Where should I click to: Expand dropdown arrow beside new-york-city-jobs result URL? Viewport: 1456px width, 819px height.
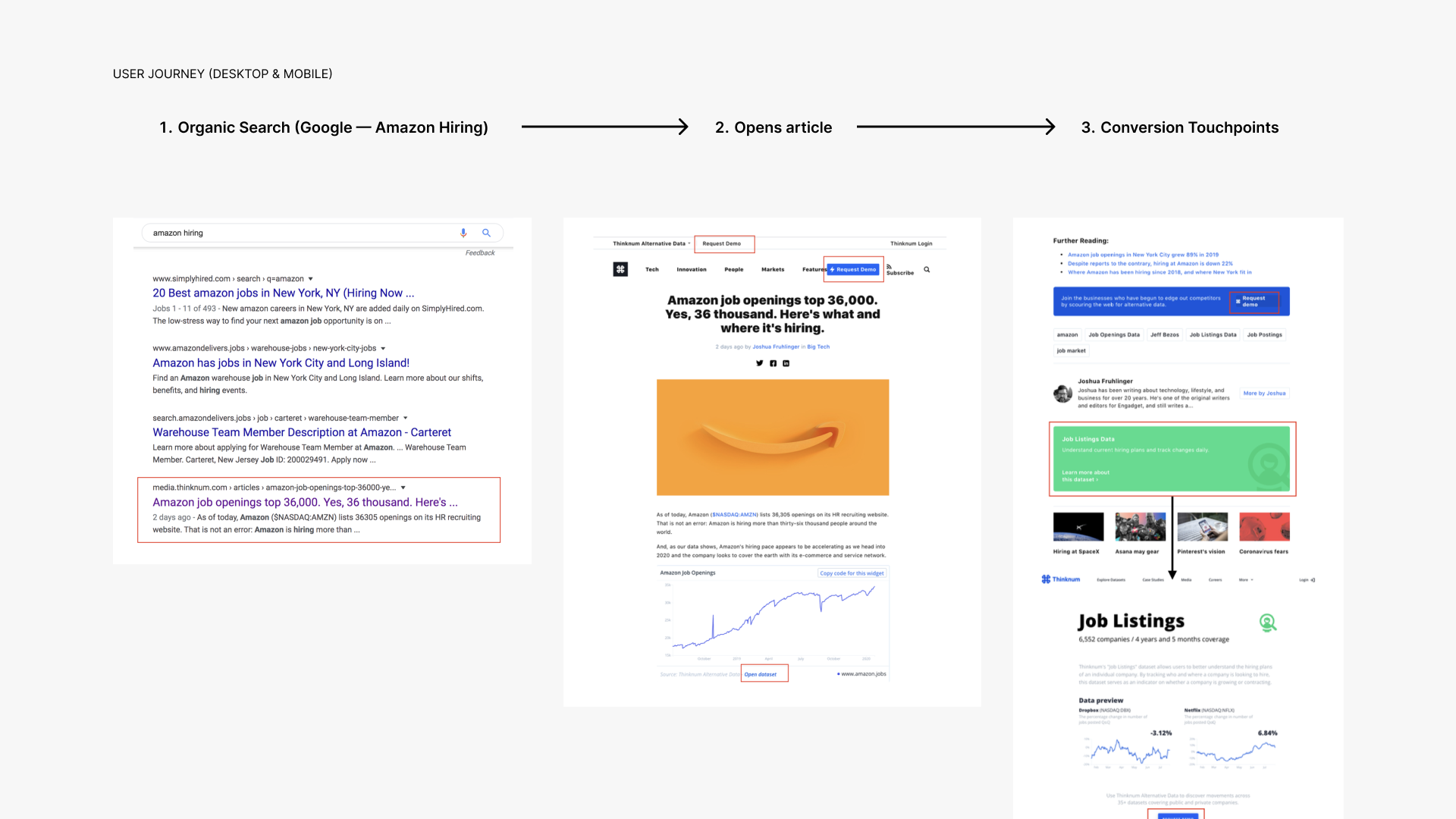pos(383,349)
